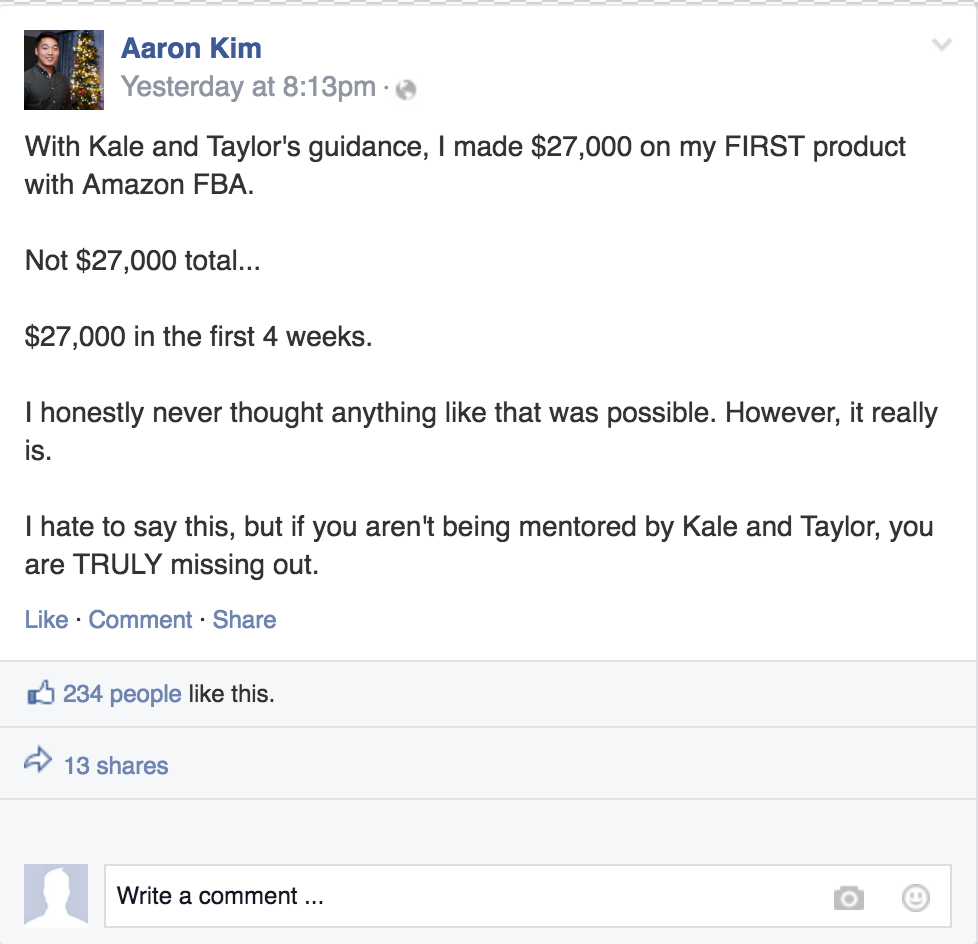Focus the Write a comment field
This screenshot has height=944, width=978.
pyautogui.click(x=528, y=896)
